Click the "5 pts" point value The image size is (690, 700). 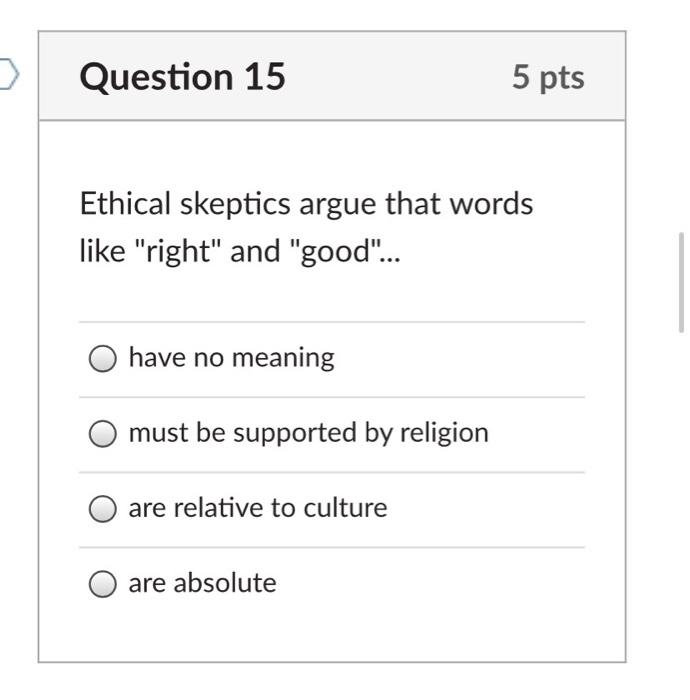pos(548,77)
